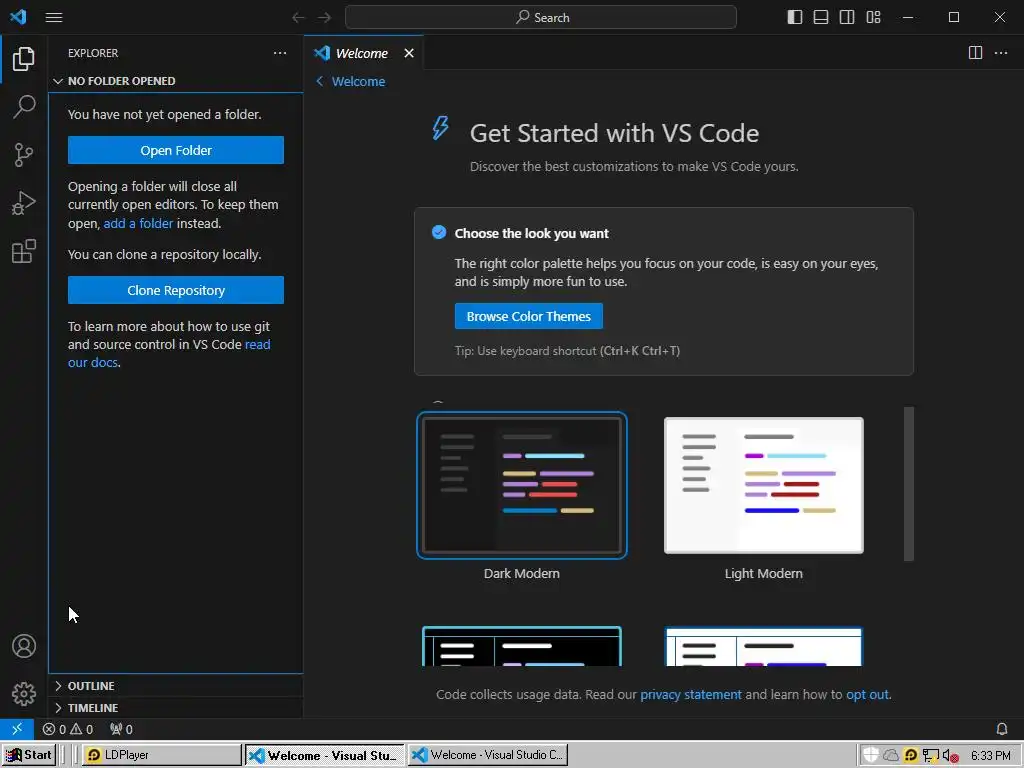Select the Light Modern theme thumbnail
Screen dimensions: 1024x768
(763, 485)
